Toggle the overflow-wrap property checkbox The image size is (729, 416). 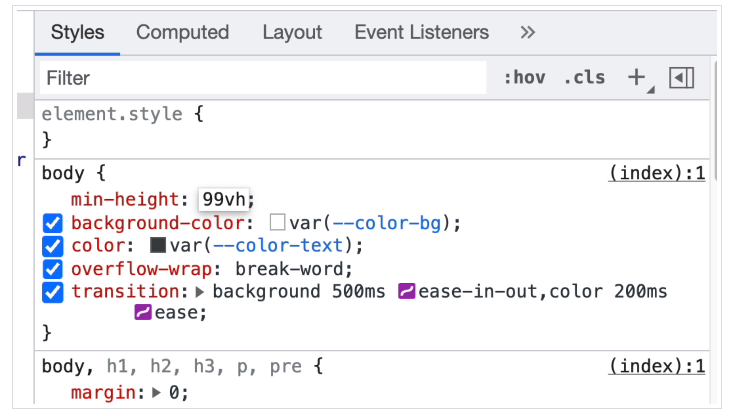click(53, 269)
